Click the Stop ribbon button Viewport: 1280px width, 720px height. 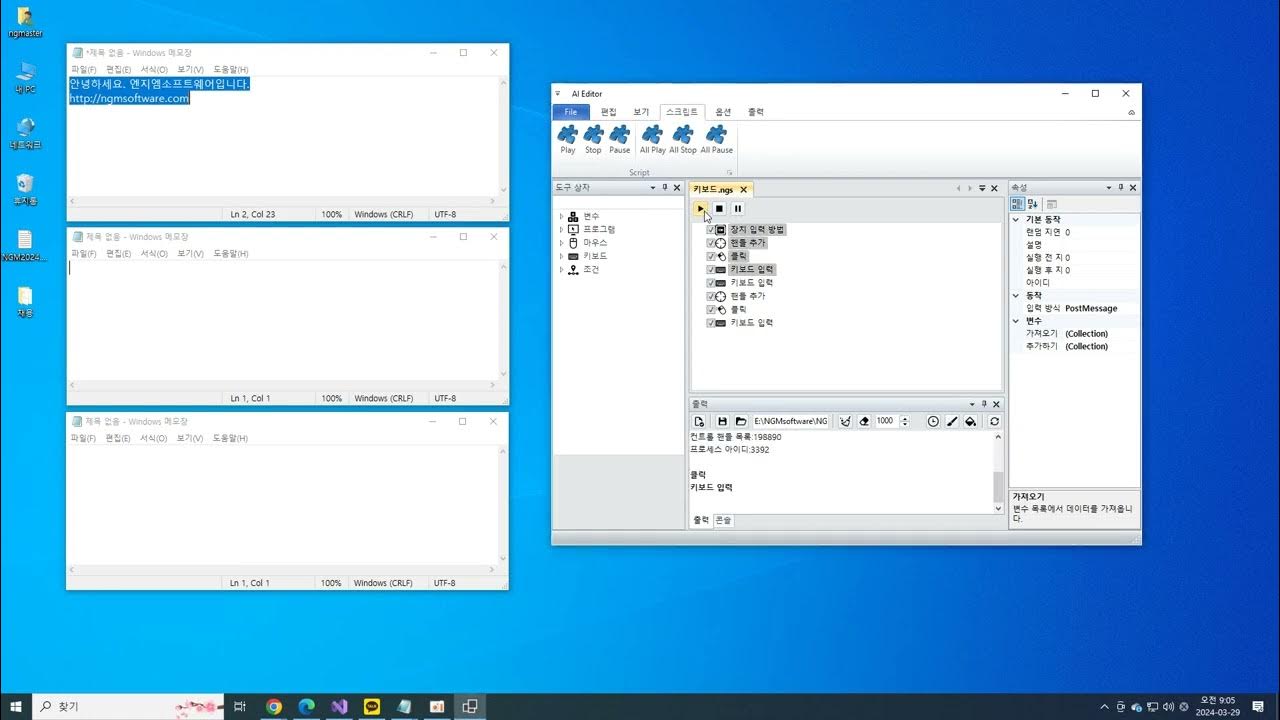[x=593, y=140]
